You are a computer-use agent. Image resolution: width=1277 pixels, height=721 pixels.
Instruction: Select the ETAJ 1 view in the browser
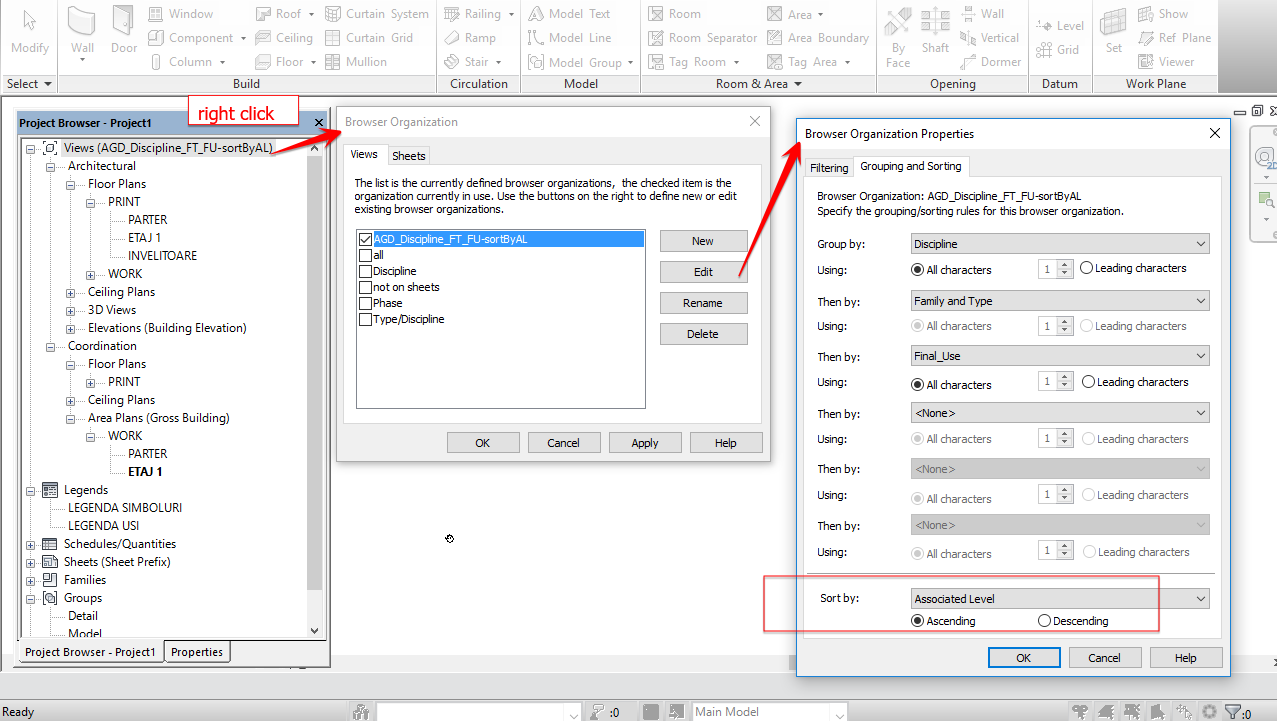[147, 237]
